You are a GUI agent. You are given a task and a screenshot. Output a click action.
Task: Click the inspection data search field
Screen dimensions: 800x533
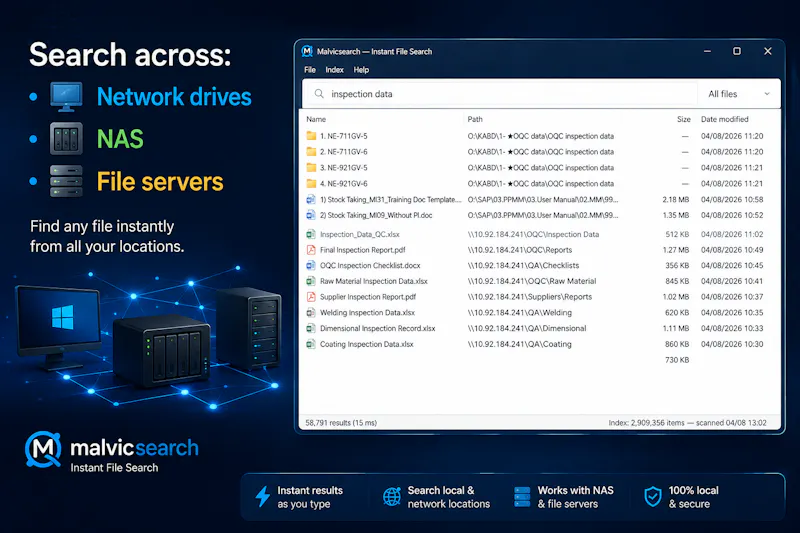click(500, 94)
